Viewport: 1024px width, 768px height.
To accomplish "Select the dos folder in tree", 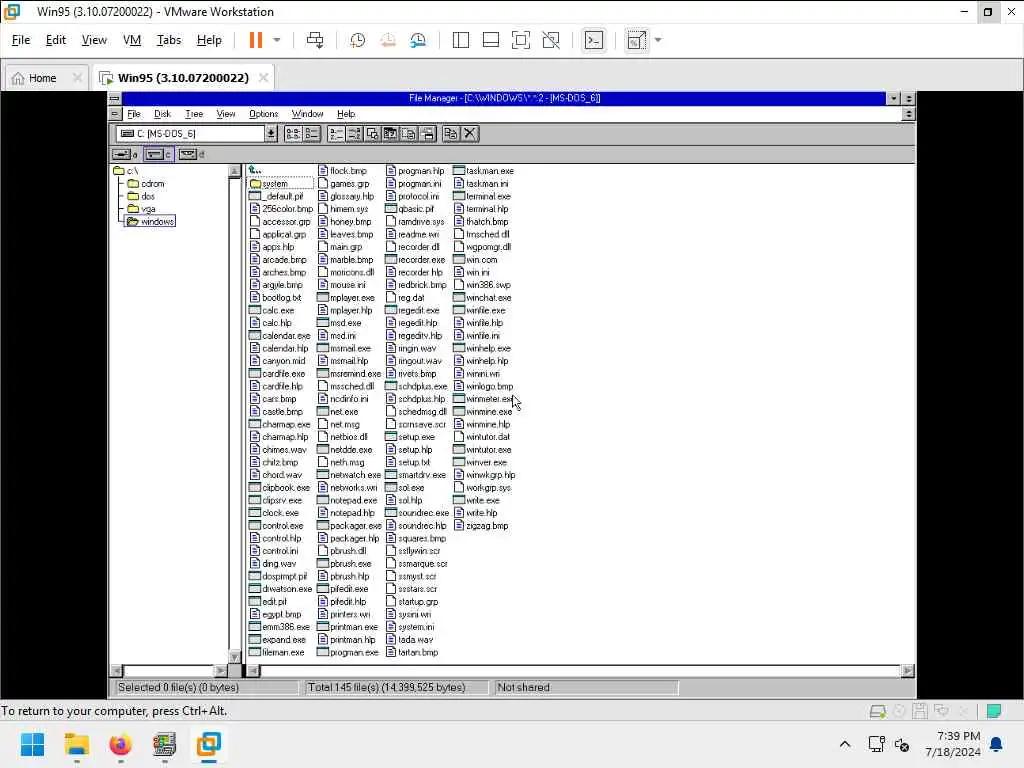I will 142,196.
